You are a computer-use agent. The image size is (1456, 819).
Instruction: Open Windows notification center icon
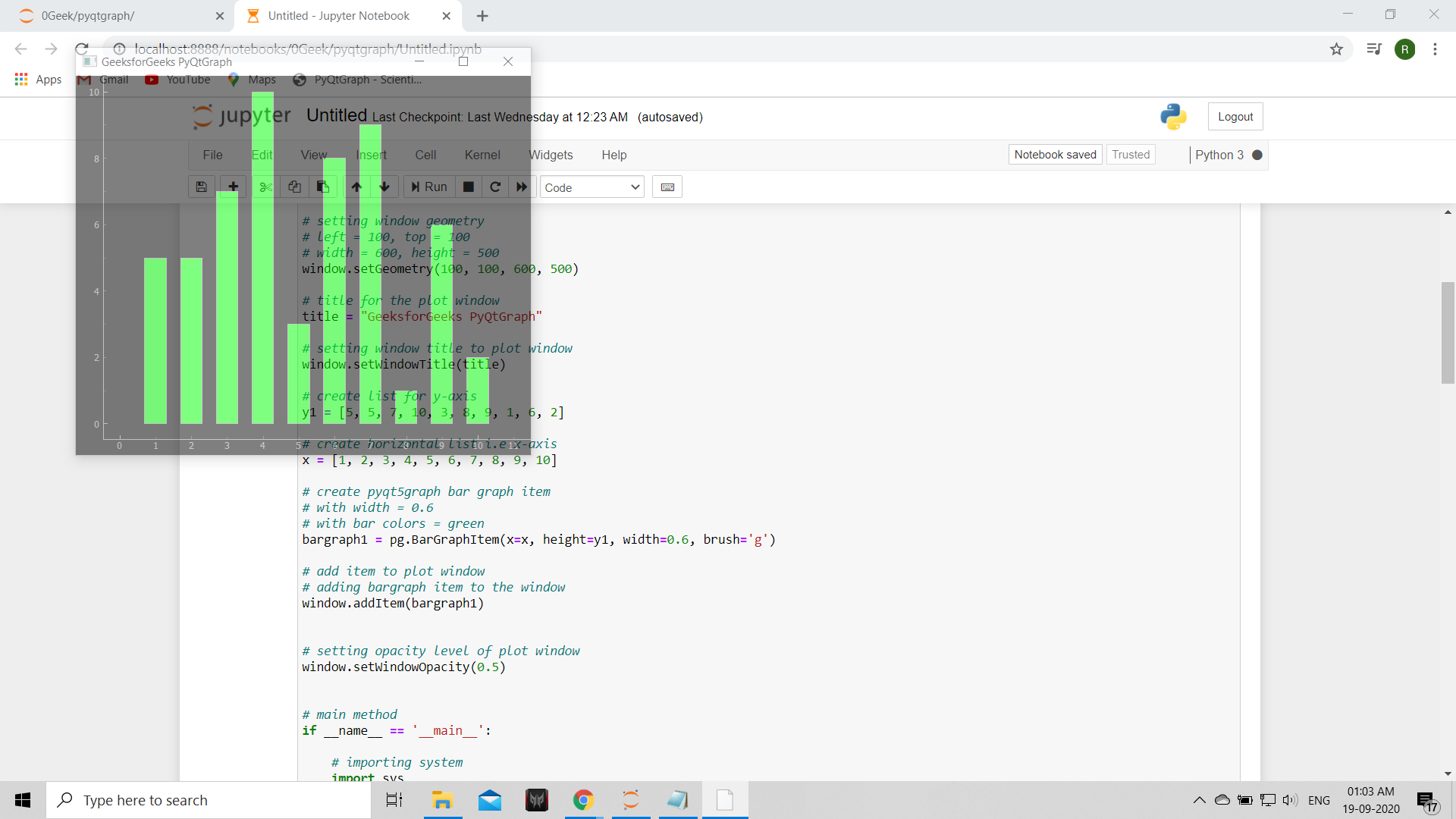point(1426,800)
